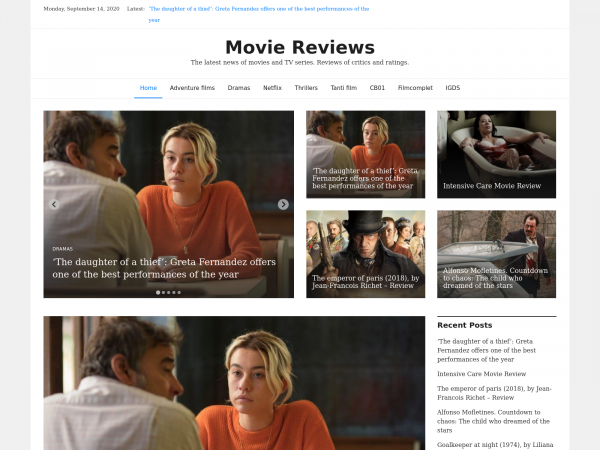Open Adventure films category
The image size is (600, 450).
click(x=192, y=88)
